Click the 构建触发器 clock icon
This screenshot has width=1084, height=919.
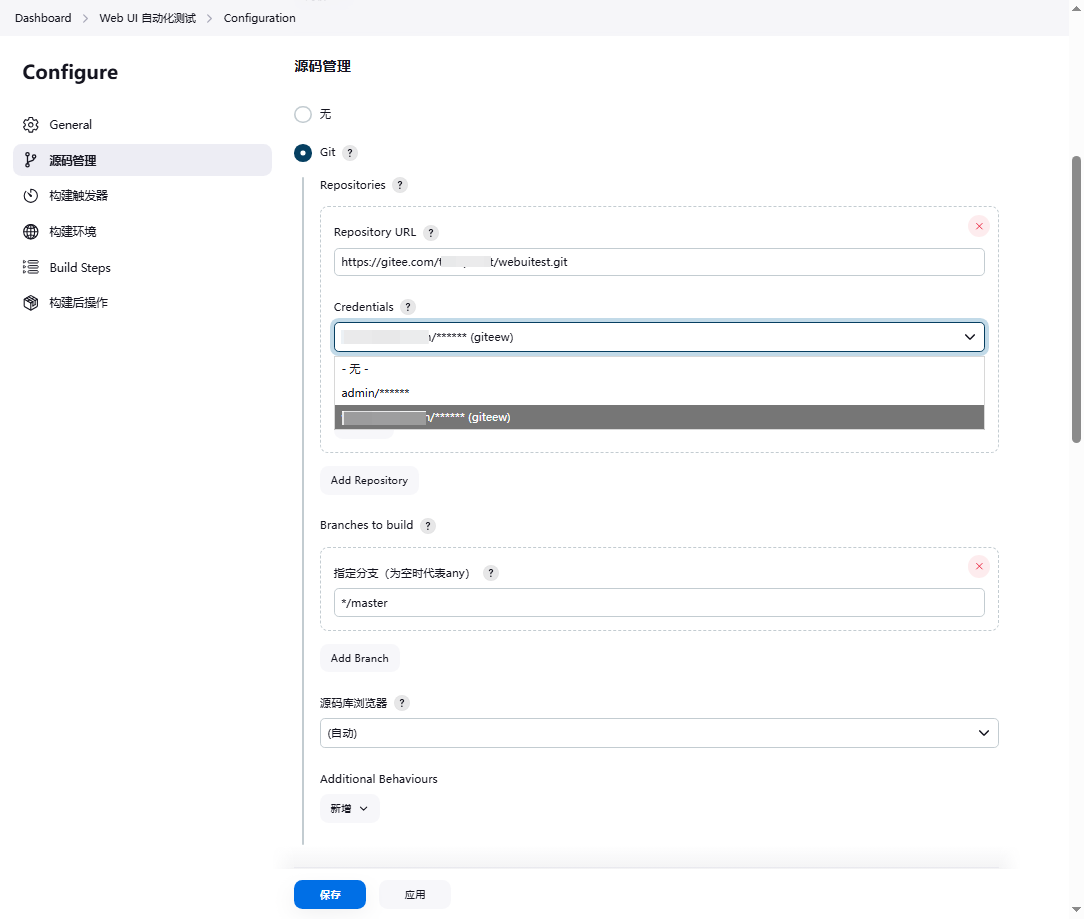(x=30, y=196)
